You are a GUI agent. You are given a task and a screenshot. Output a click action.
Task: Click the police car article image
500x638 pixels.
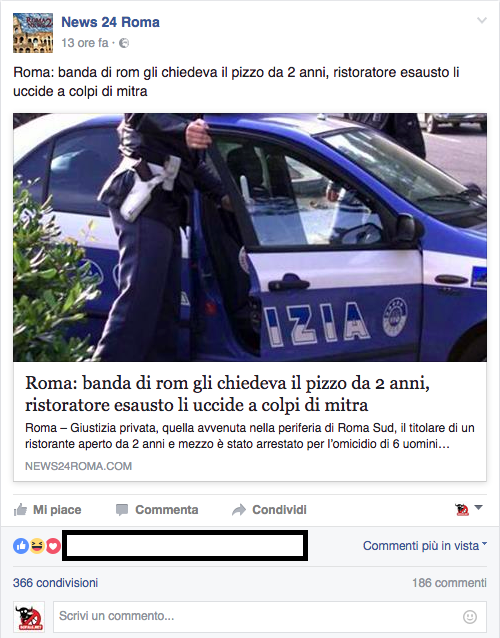tap(250, 237)
